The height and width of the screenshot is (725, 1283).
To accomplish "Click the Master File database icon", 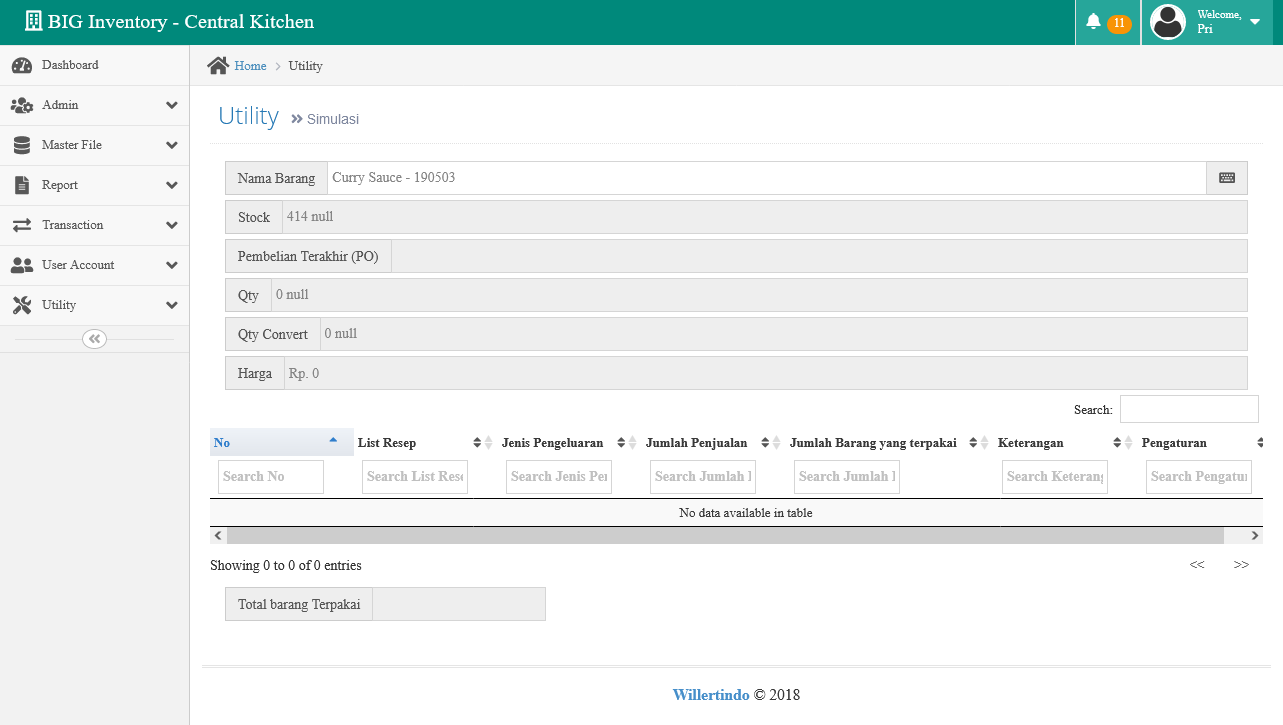I will tap(22, 146).
